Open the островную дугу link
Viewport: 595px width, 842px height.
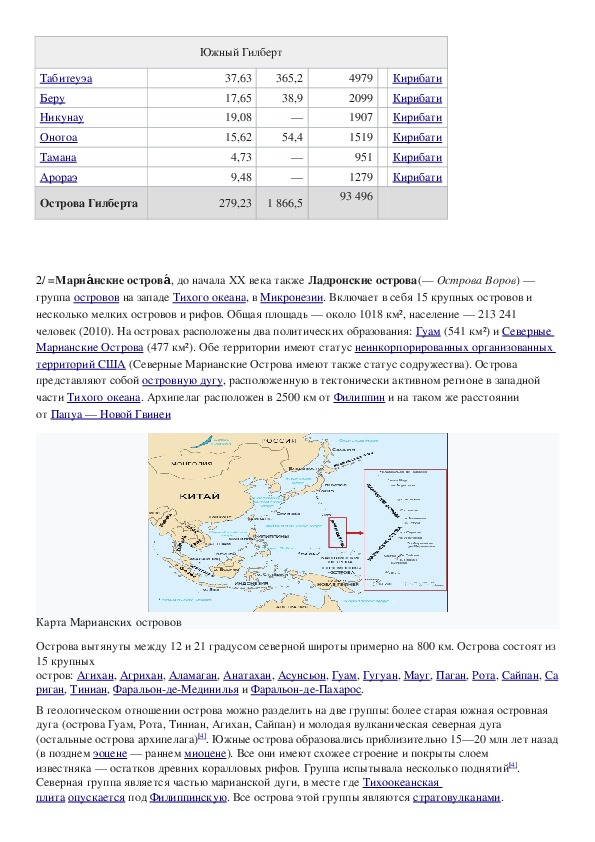(182, 381)
